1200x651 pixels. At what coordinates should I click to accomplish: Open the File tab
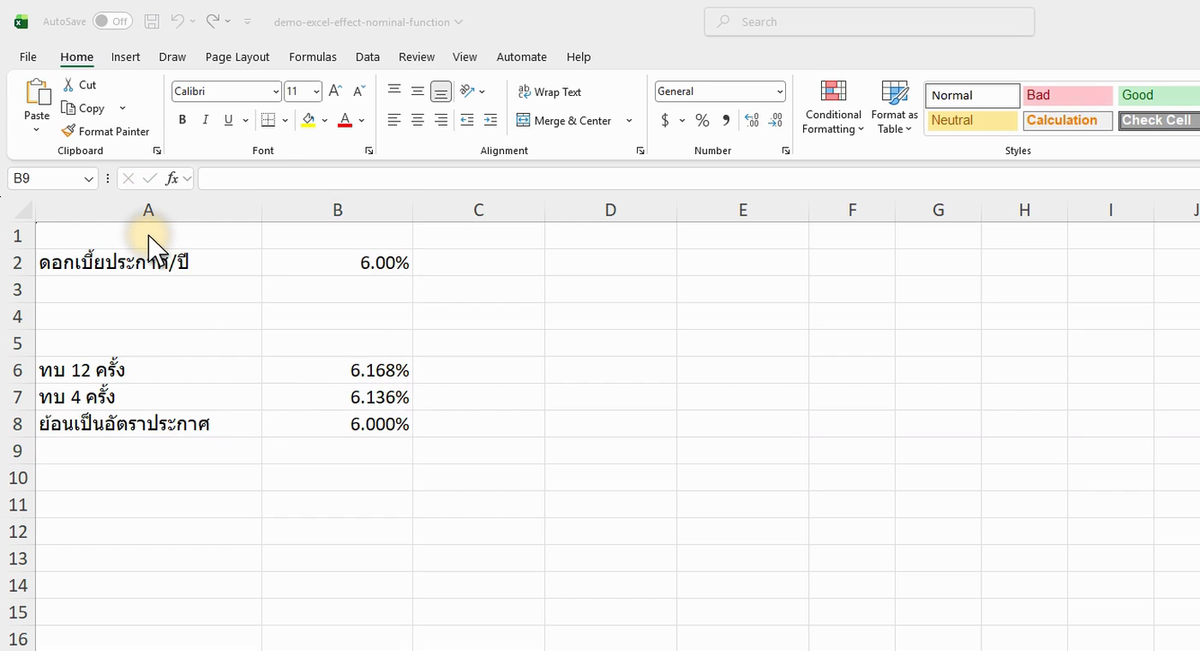coord(28,57)
